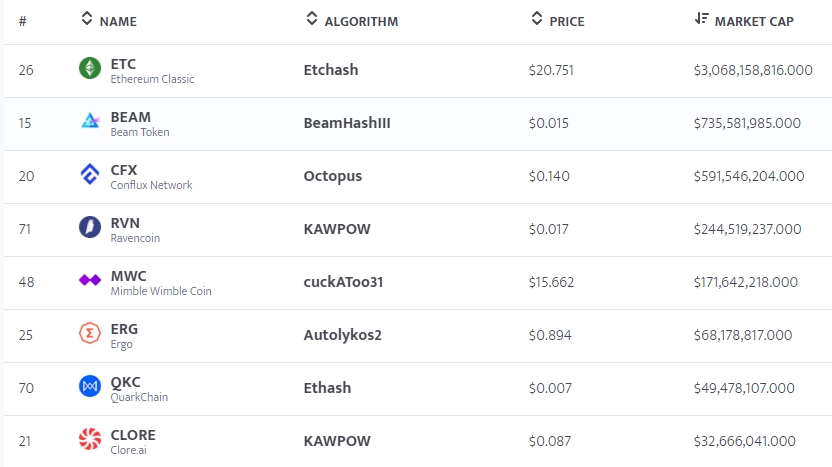Viewport: 832px width, 467px height.
Task: Open the ETC coin name link
Action: click(x=123, y=64)
